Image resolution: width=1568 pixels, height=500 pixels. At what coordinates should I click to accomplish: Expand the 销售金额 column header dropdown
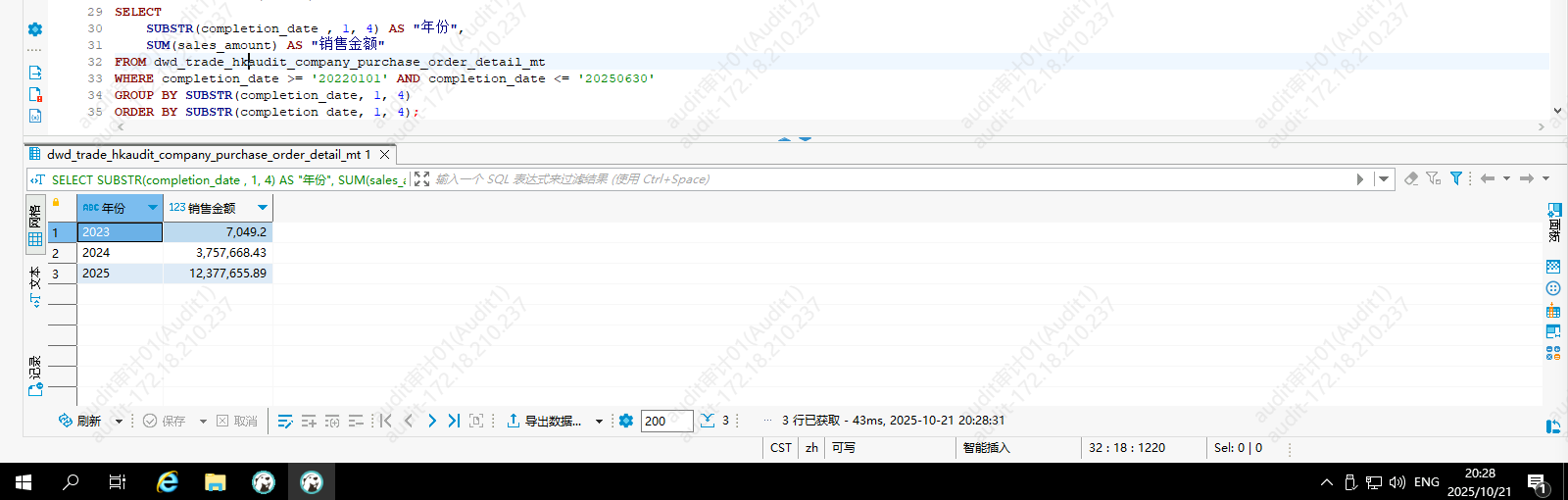(x=262, y=208)
